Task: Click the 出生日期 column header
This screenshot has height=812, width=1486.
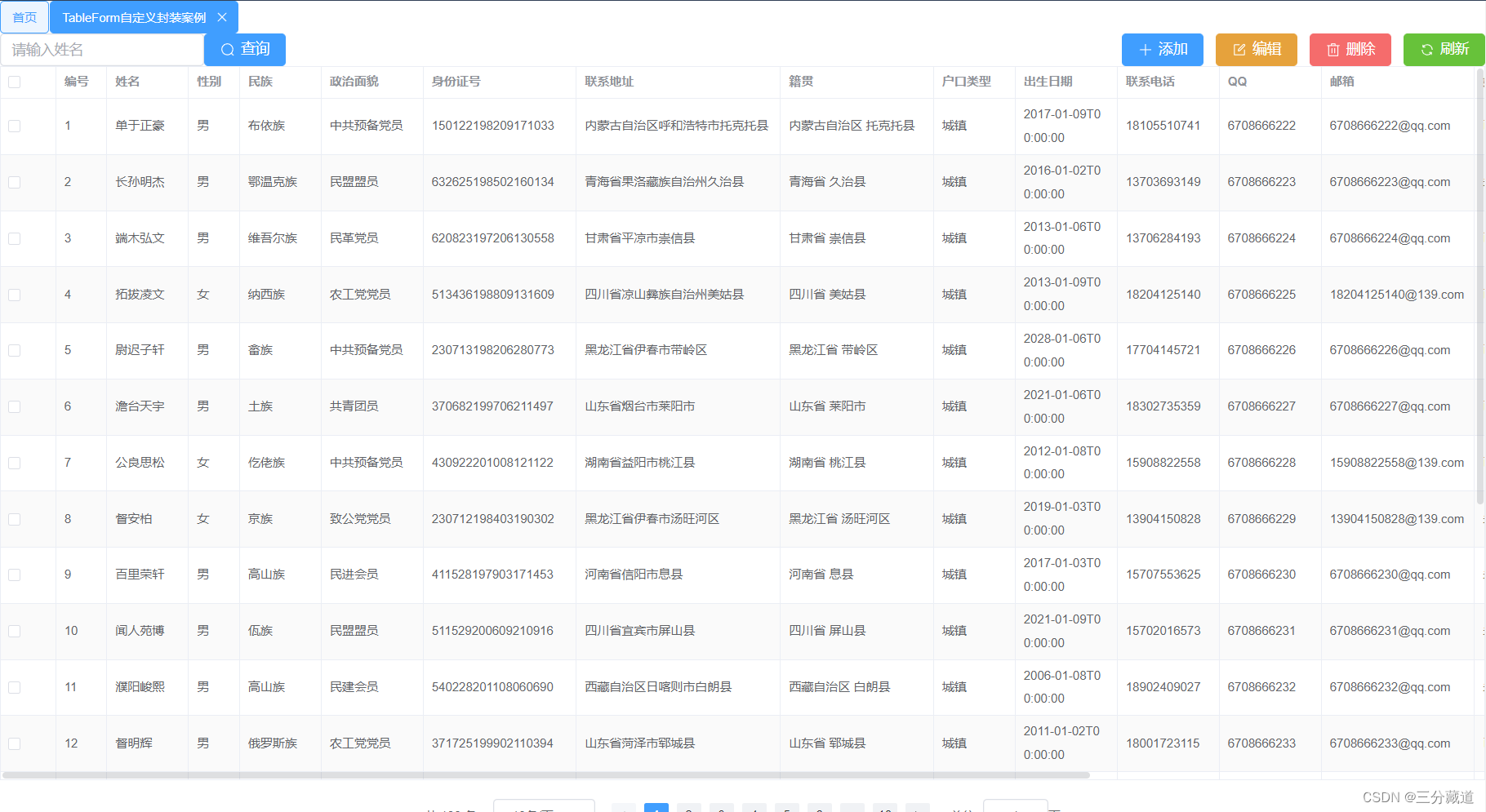Action: (1048, 82)
